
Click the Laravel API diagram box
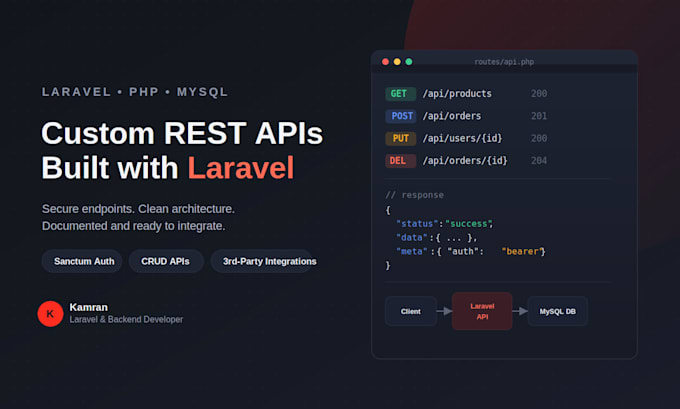click(x=482, y=311)
